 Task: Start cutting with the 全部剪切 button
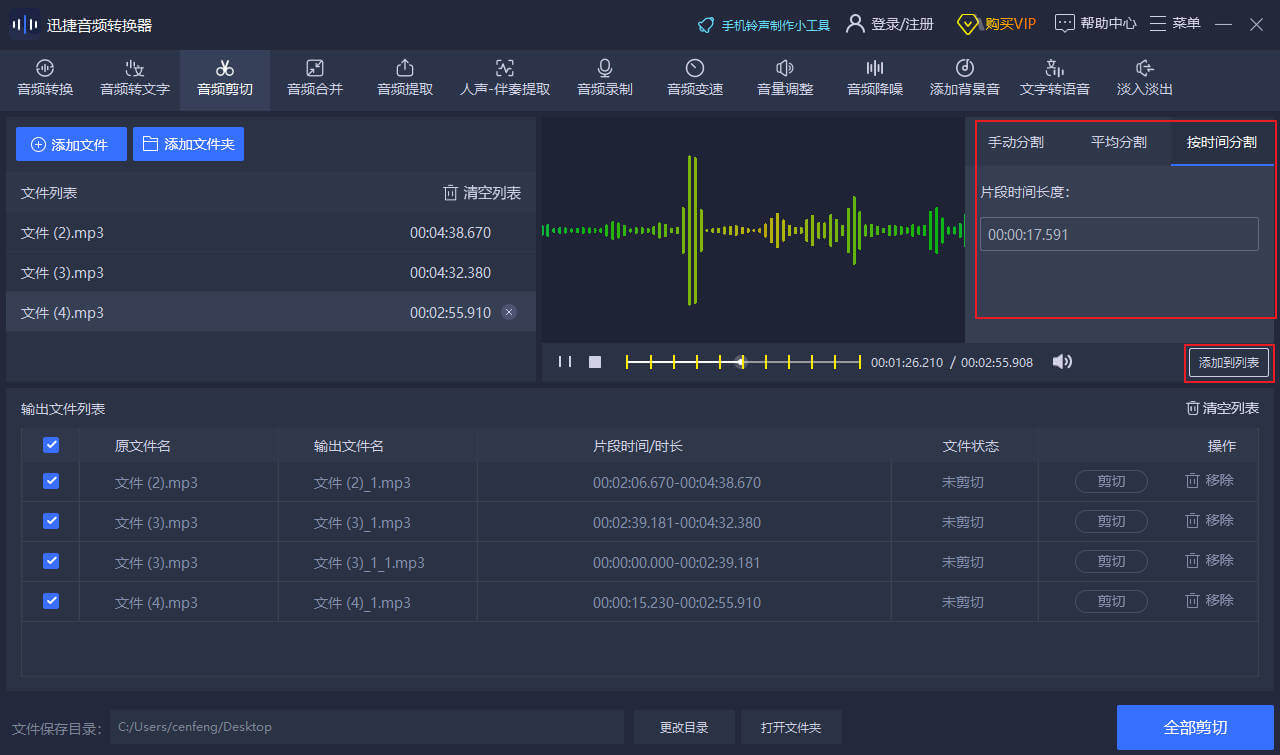(1194, 727)
